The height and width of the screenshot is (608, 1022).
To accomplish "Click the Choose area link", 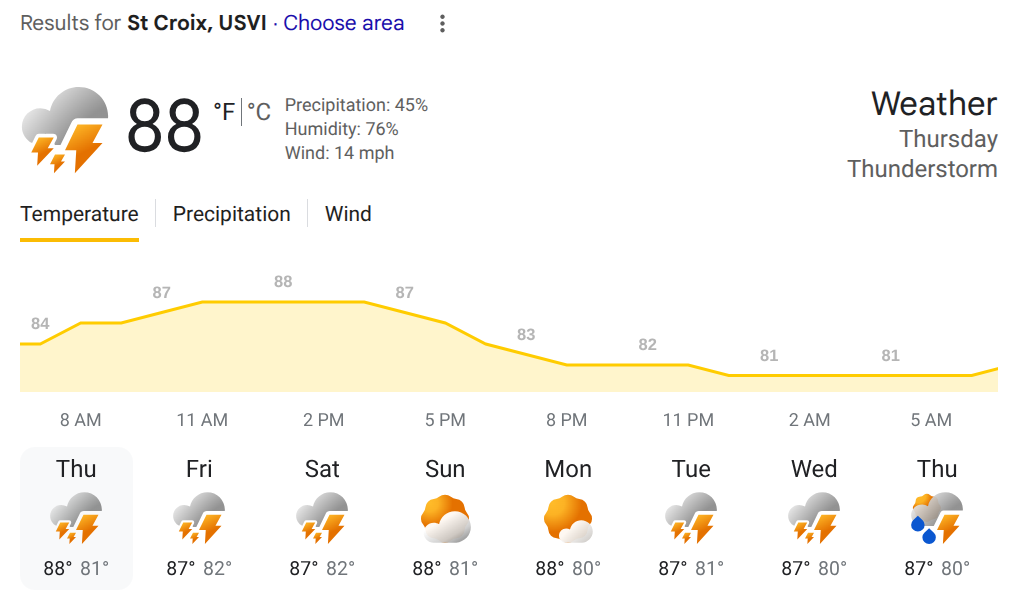I will pyautogui.click(x=344, y=23).
